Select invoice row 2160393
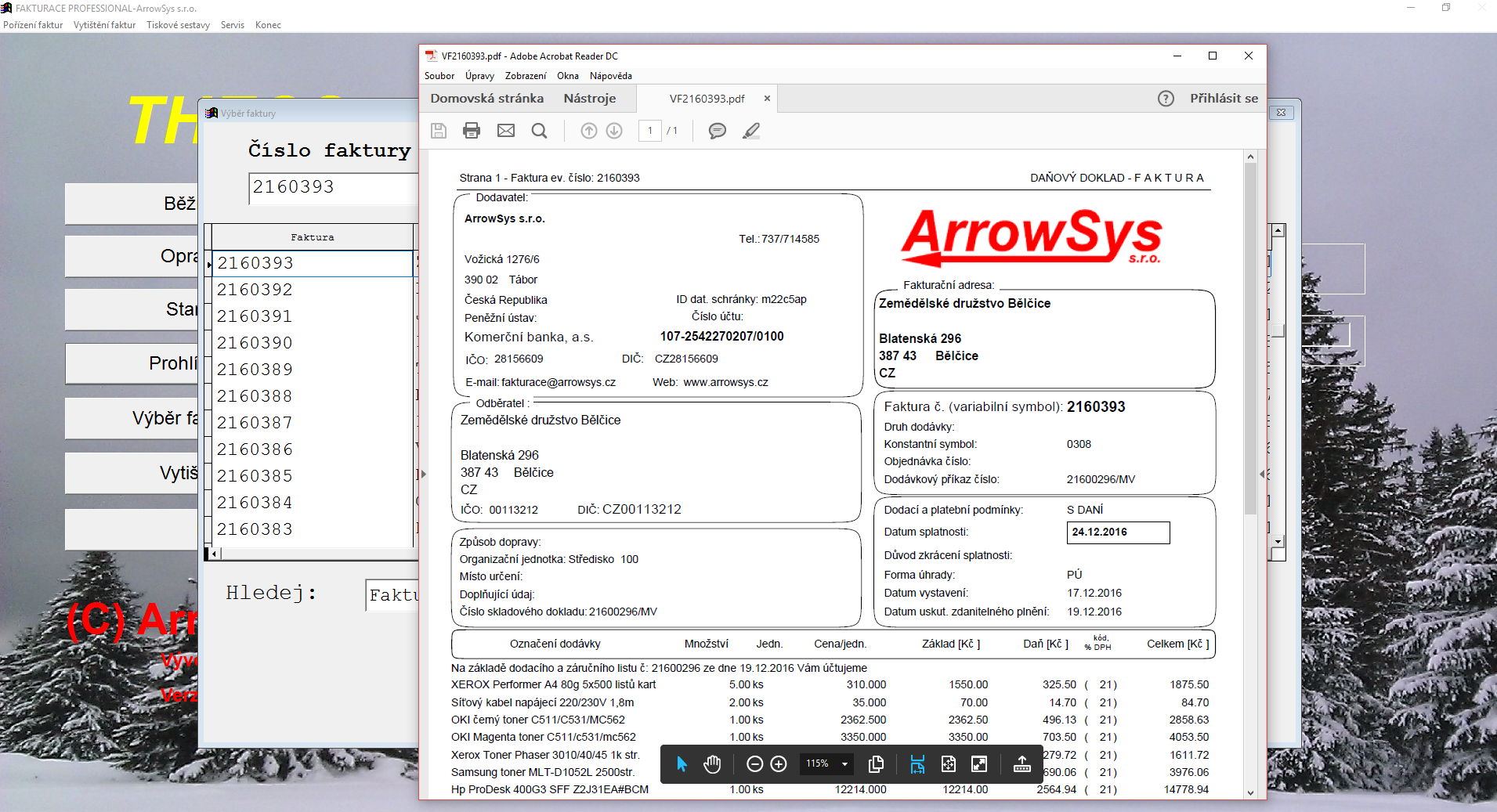 (x=313, y=263)
